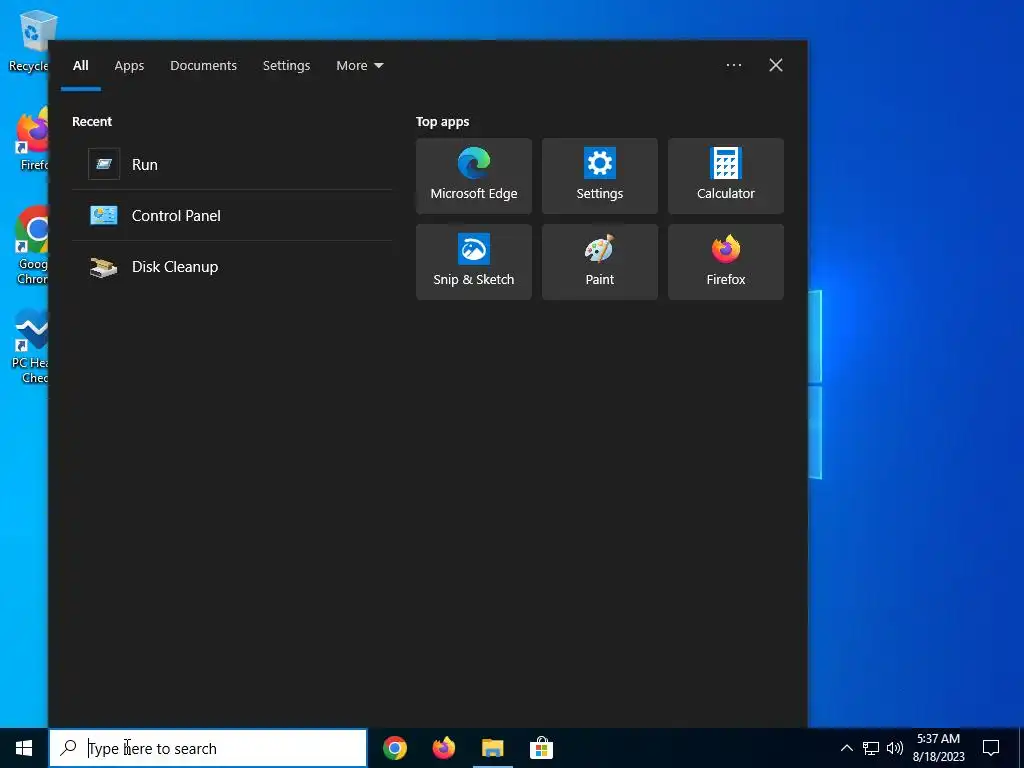Image resolution: width=1024 pixels, height=768 pixels.
Task: Open Firefox tile in Top apps
Action: coord(726,262)
